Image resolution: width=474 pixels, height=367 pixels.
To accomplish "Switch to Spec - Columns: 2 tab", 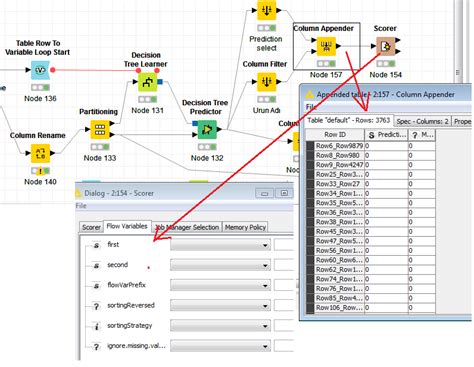I will 422,122.
